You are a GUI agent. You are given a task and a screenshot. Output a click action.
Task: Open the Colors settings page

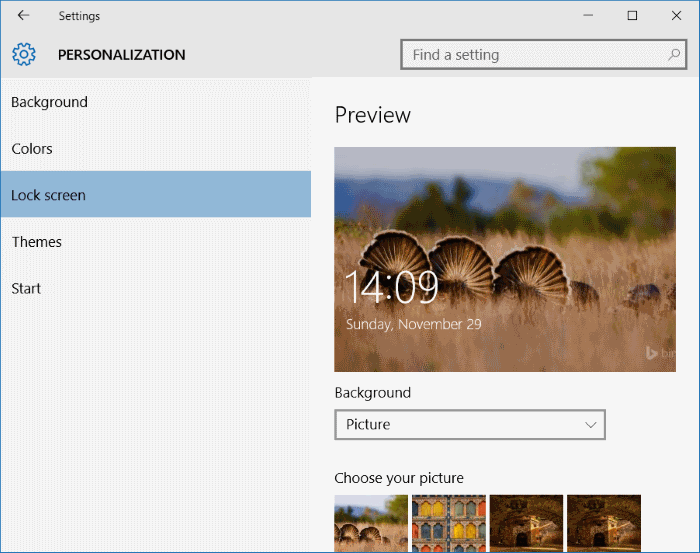click(x=155, y=149)
